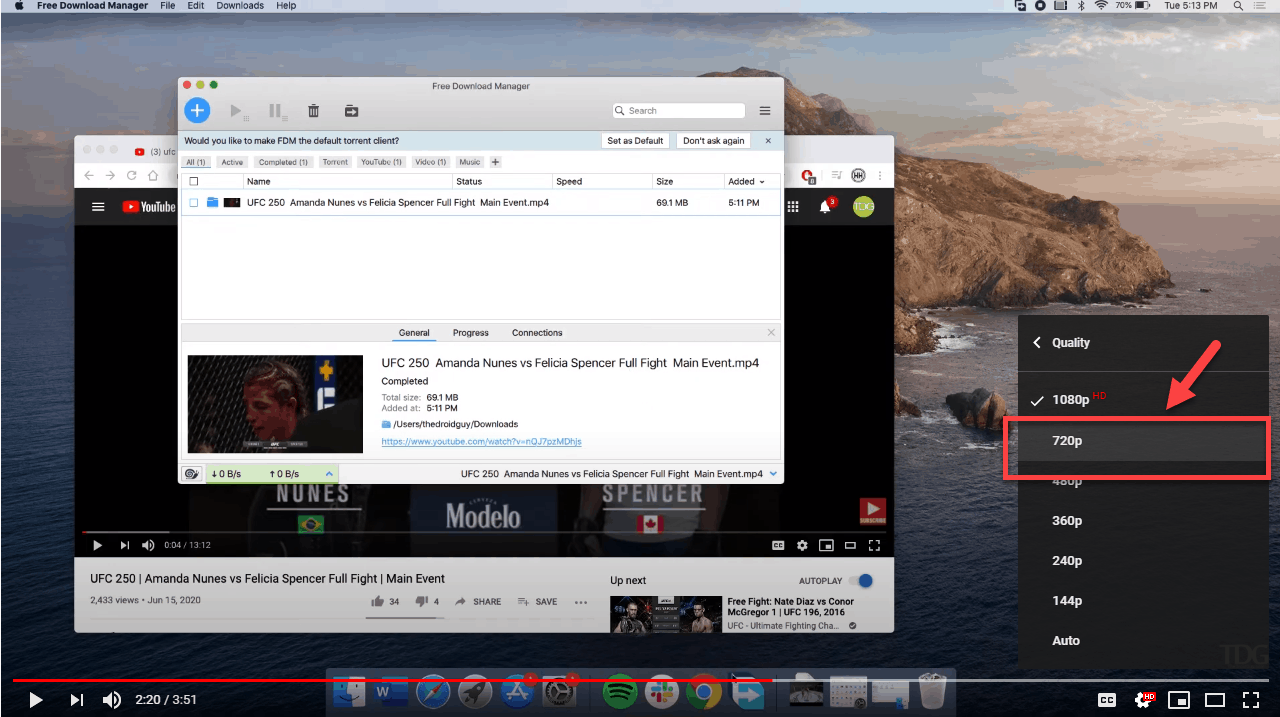Screen dimensions: 1280x717
Task: Select Auto video quality
Action: (x=1143, y=640)
